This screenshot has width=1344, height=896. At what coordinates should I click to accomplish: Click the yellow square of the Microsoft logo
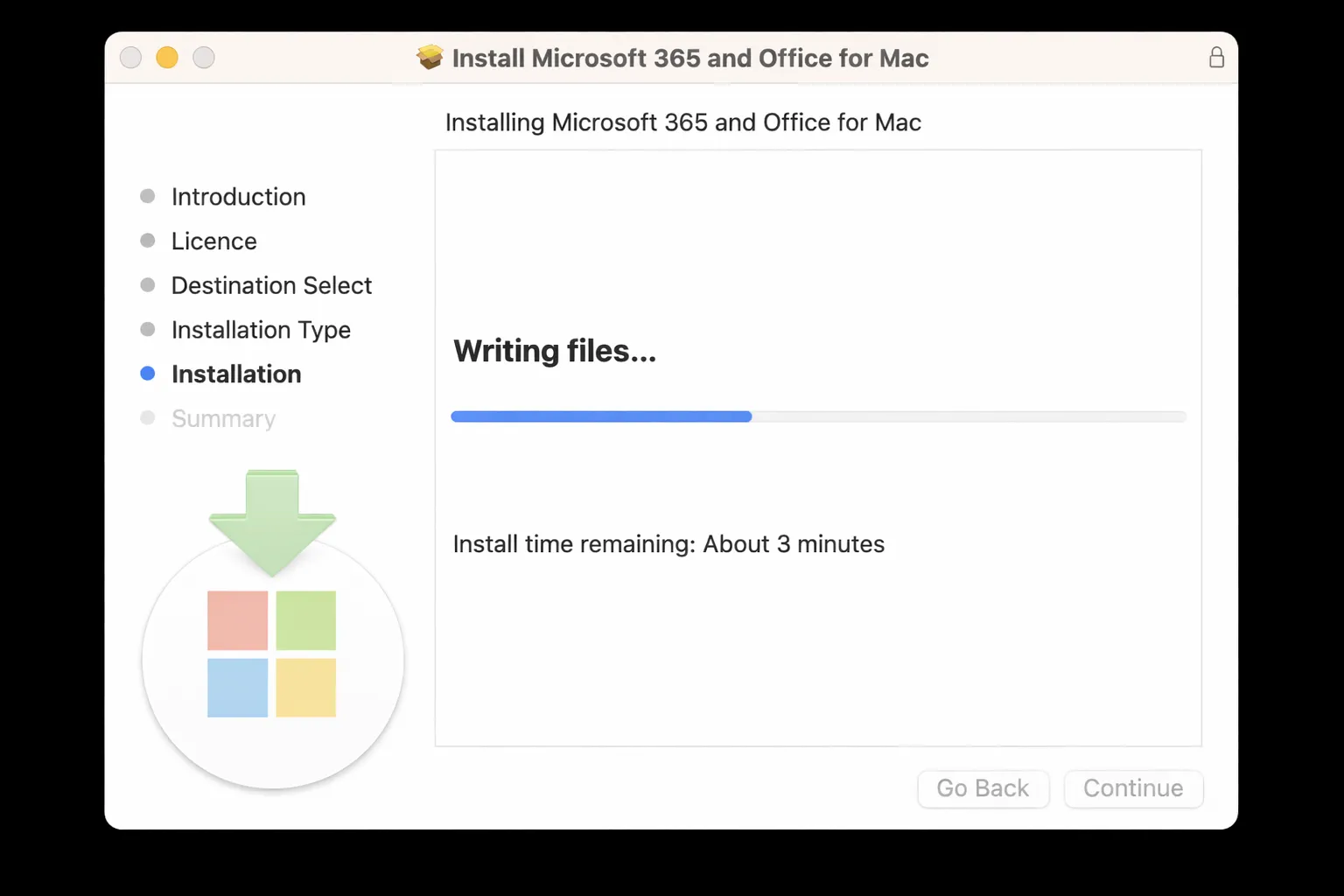coord(305,689)
